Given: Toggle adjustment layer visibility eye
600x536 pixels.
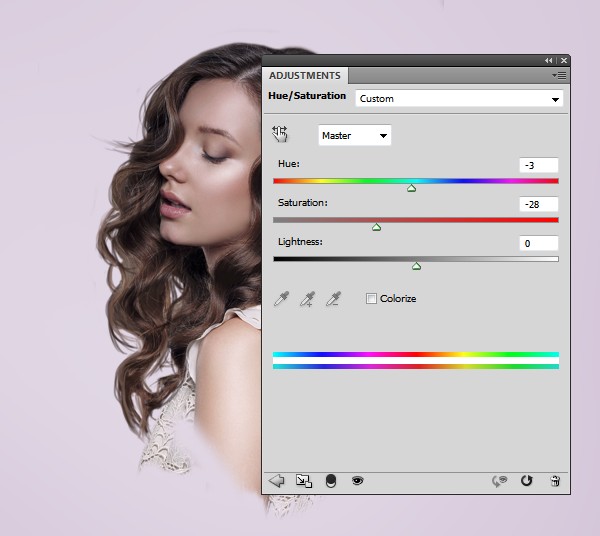Looking at the screenshot, I should (x=357, y=480).
